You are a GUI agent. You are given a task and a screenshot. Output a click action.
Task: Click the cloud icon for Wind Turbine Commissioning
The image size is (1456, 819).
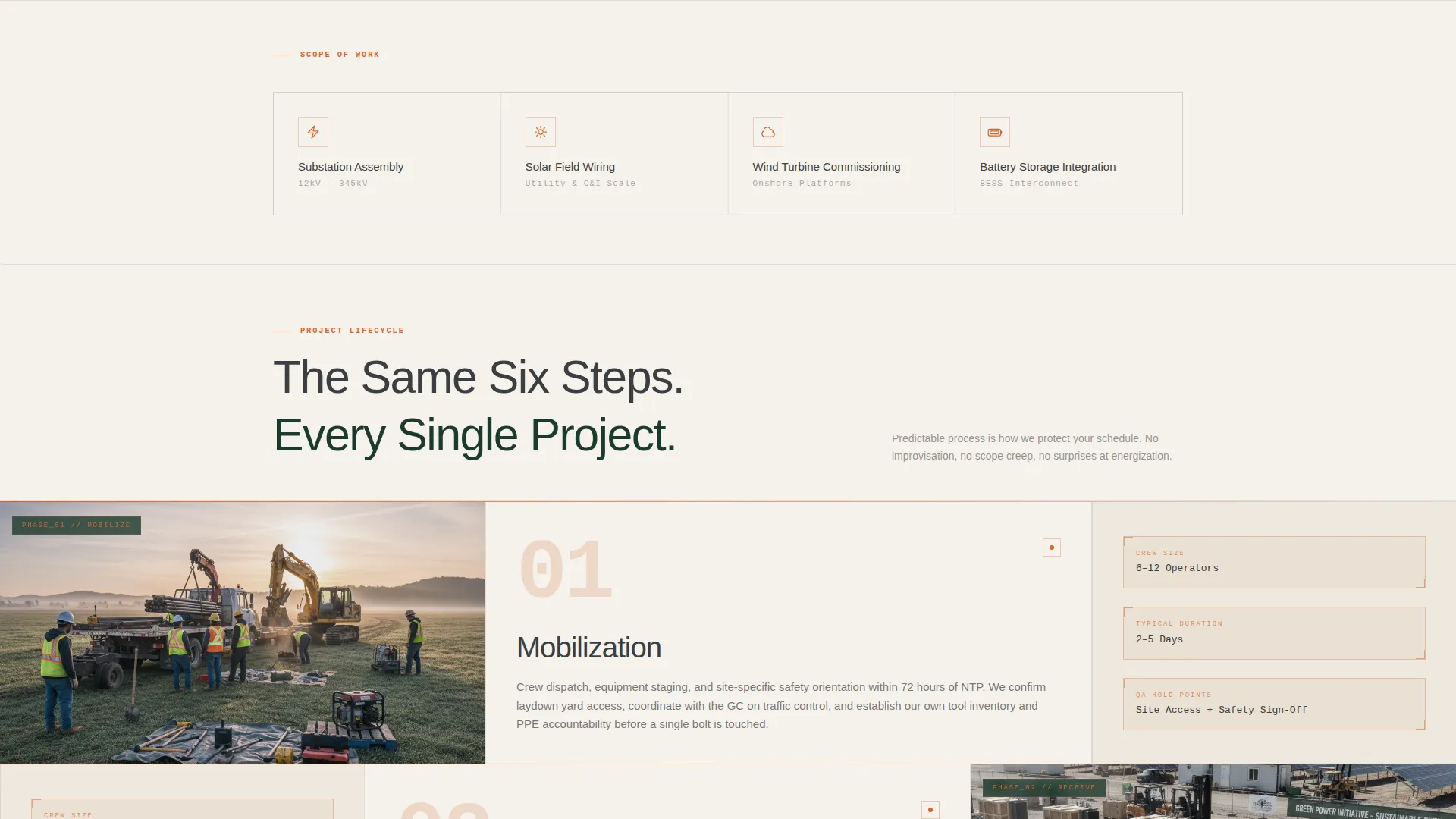click(x=768, y=132)
